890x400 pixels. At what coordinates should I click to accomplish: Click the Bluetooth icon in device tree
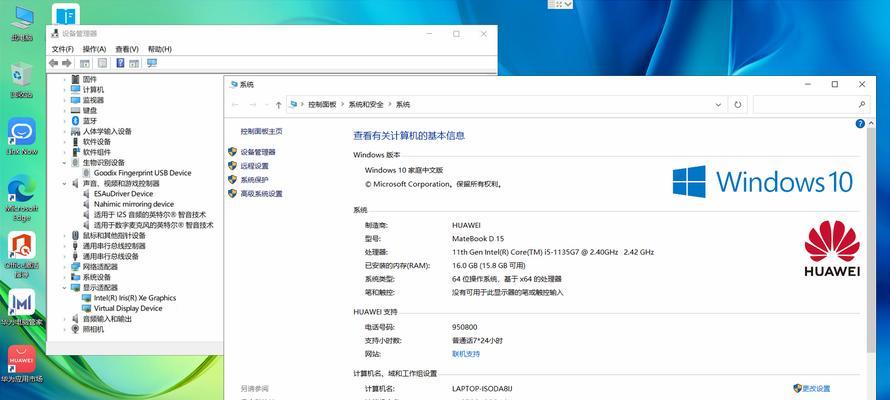[x=75, y=121]
